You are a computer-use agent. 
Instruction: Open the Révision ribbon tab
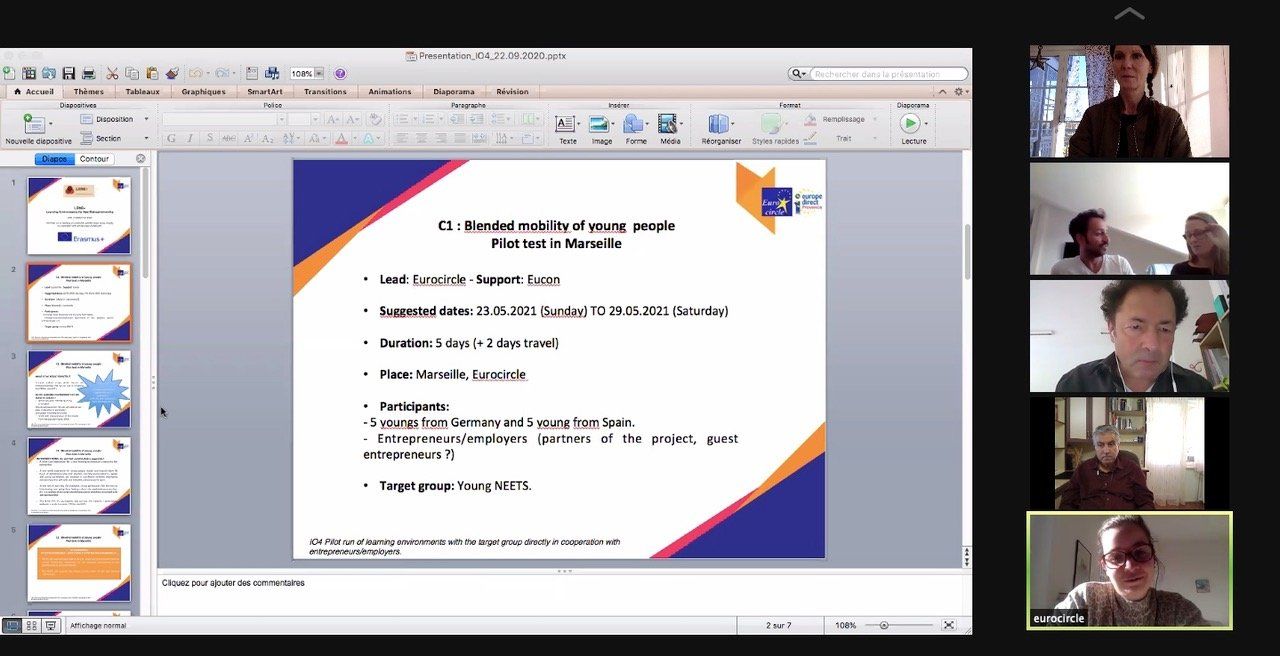[512, 91]
